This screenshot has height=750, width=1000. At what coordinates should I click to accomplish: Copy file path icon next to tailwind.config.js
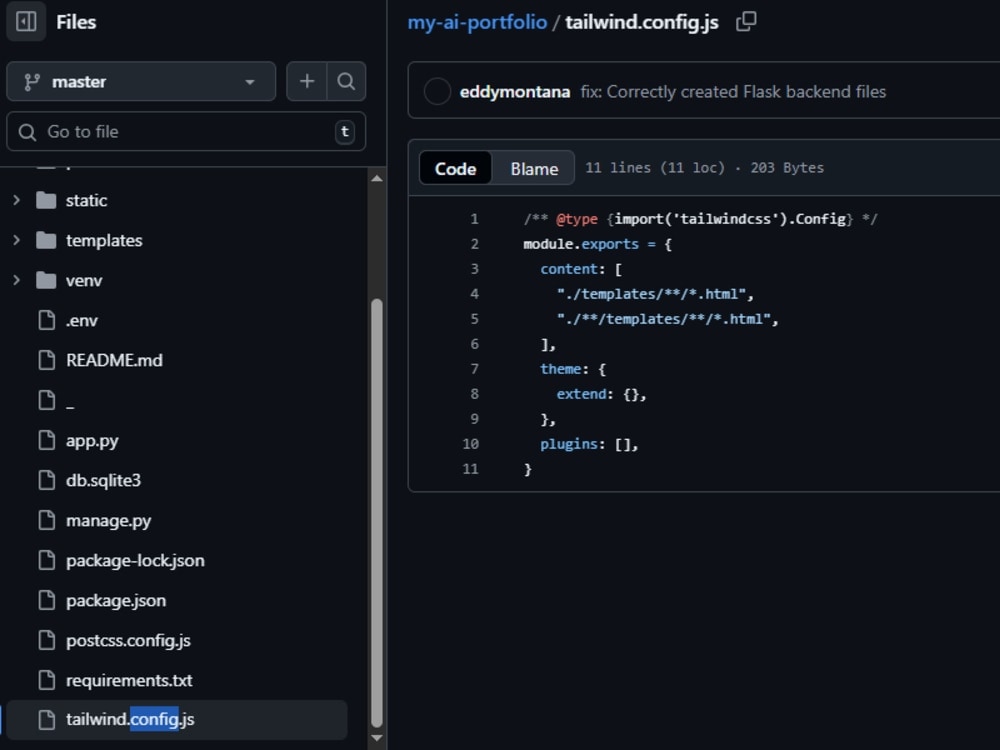pyautogui.click(x=746, y=22)
